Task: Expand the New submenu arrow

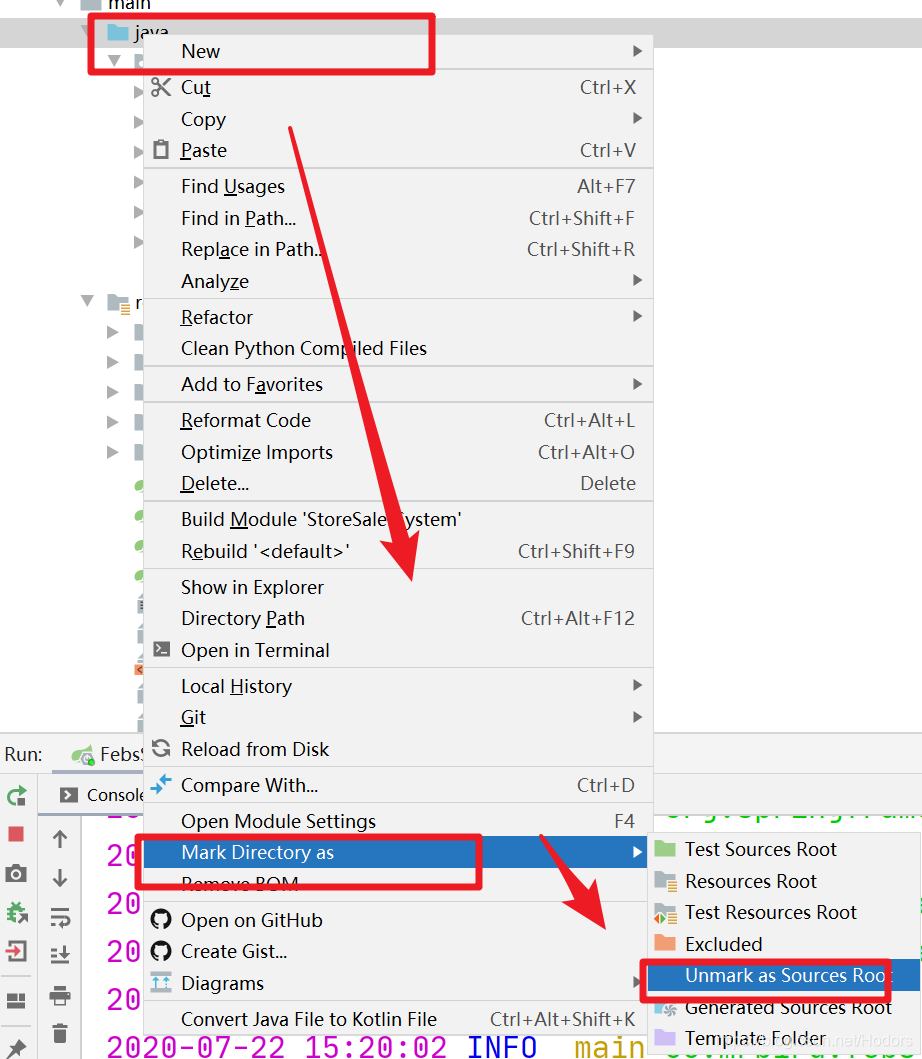Action: (x=637, y=51)
